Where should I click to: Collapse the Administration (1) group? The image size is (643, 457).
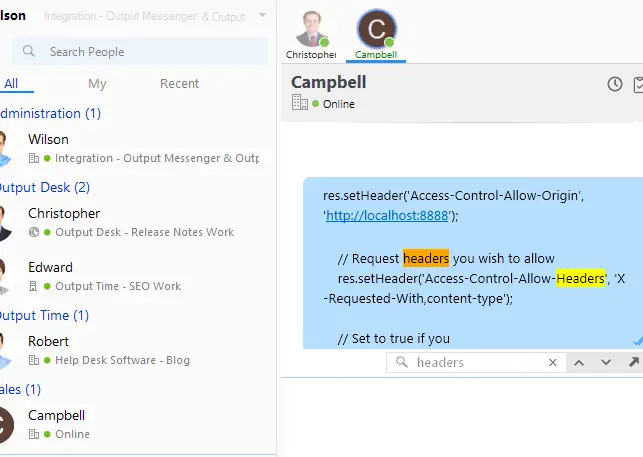[x=50, y=113]
